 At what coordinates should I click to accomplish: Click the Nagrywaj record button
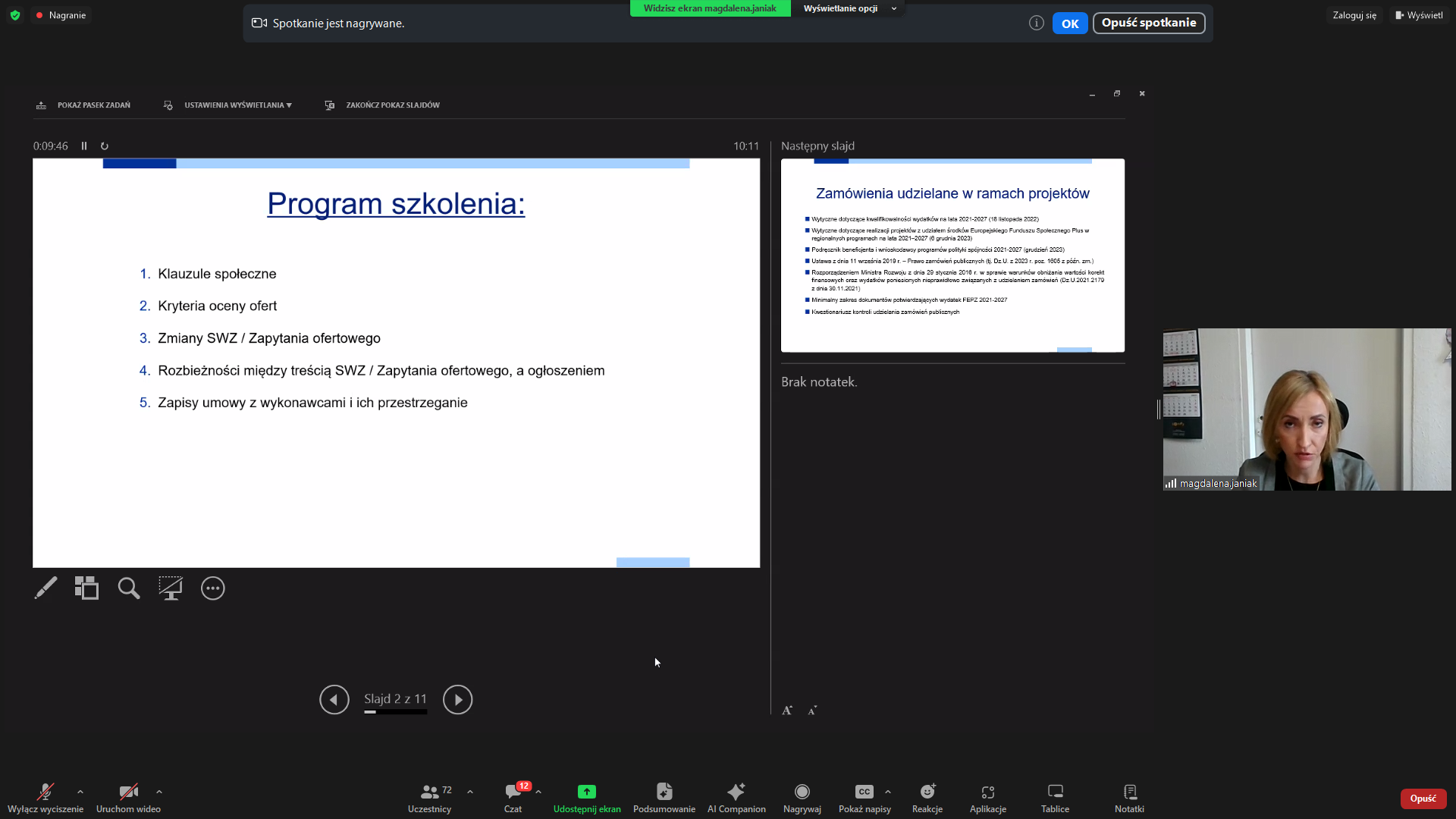[802, 798]
